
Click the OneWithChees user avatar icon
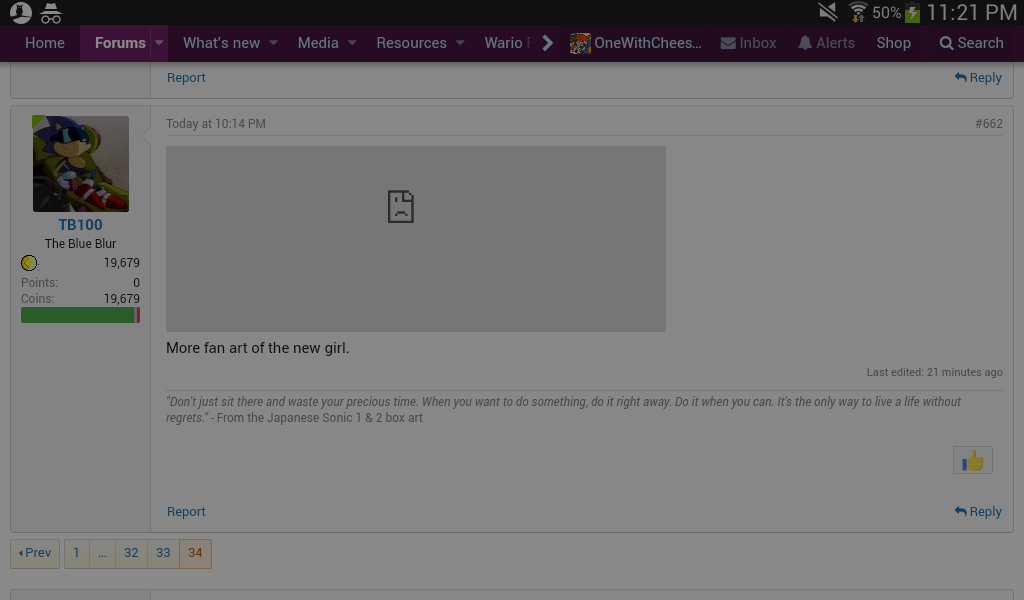coord(580,43)
